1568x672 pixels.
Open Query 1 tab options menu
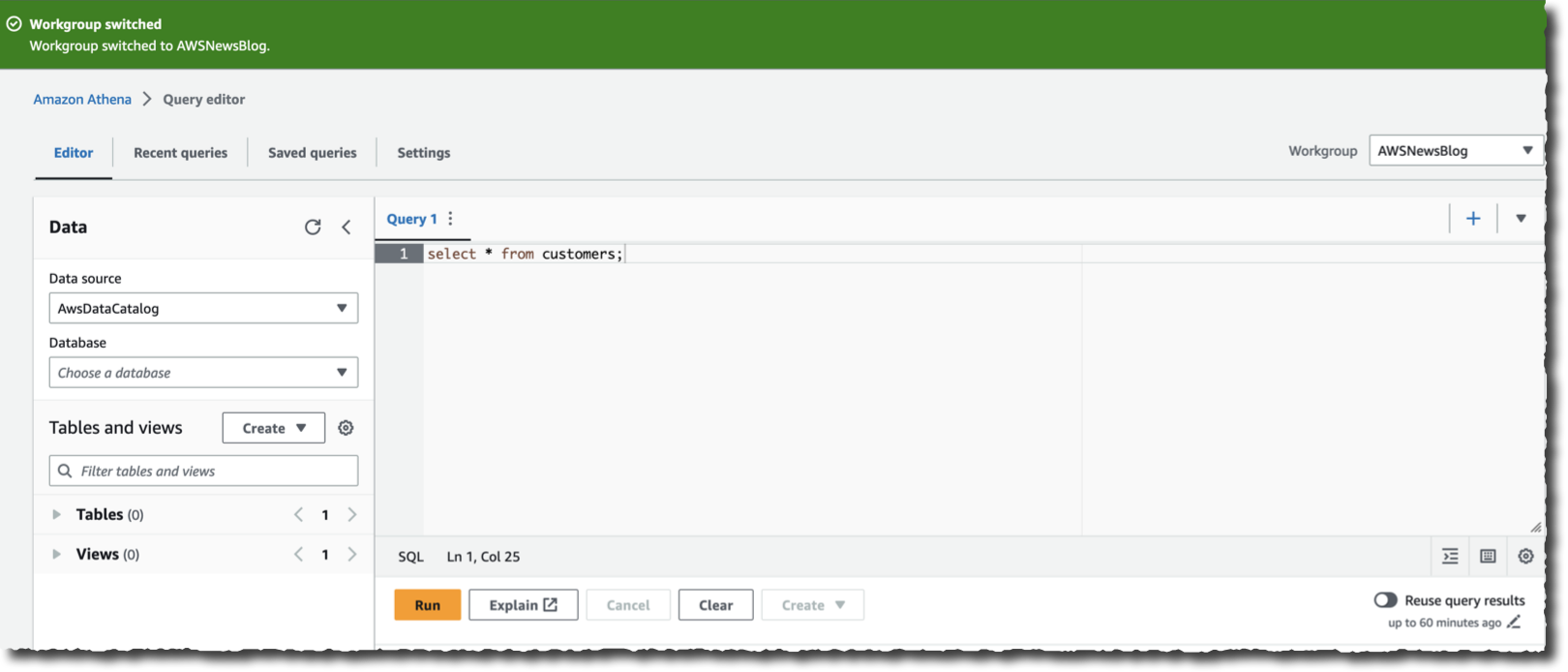click(x=450, y=219)
